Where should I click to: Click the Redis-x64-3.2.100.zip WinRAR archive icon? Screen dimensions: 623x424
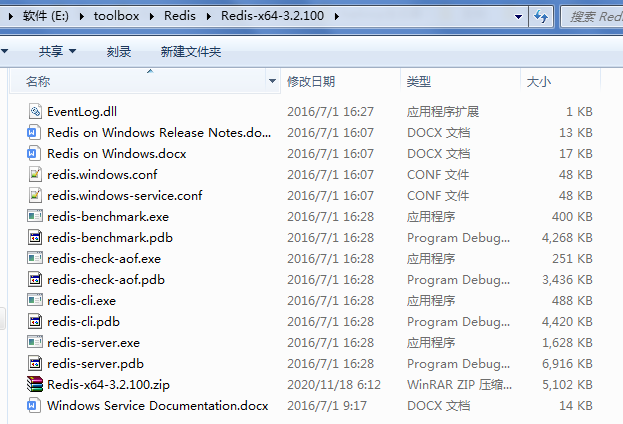[x=35, y=384]
